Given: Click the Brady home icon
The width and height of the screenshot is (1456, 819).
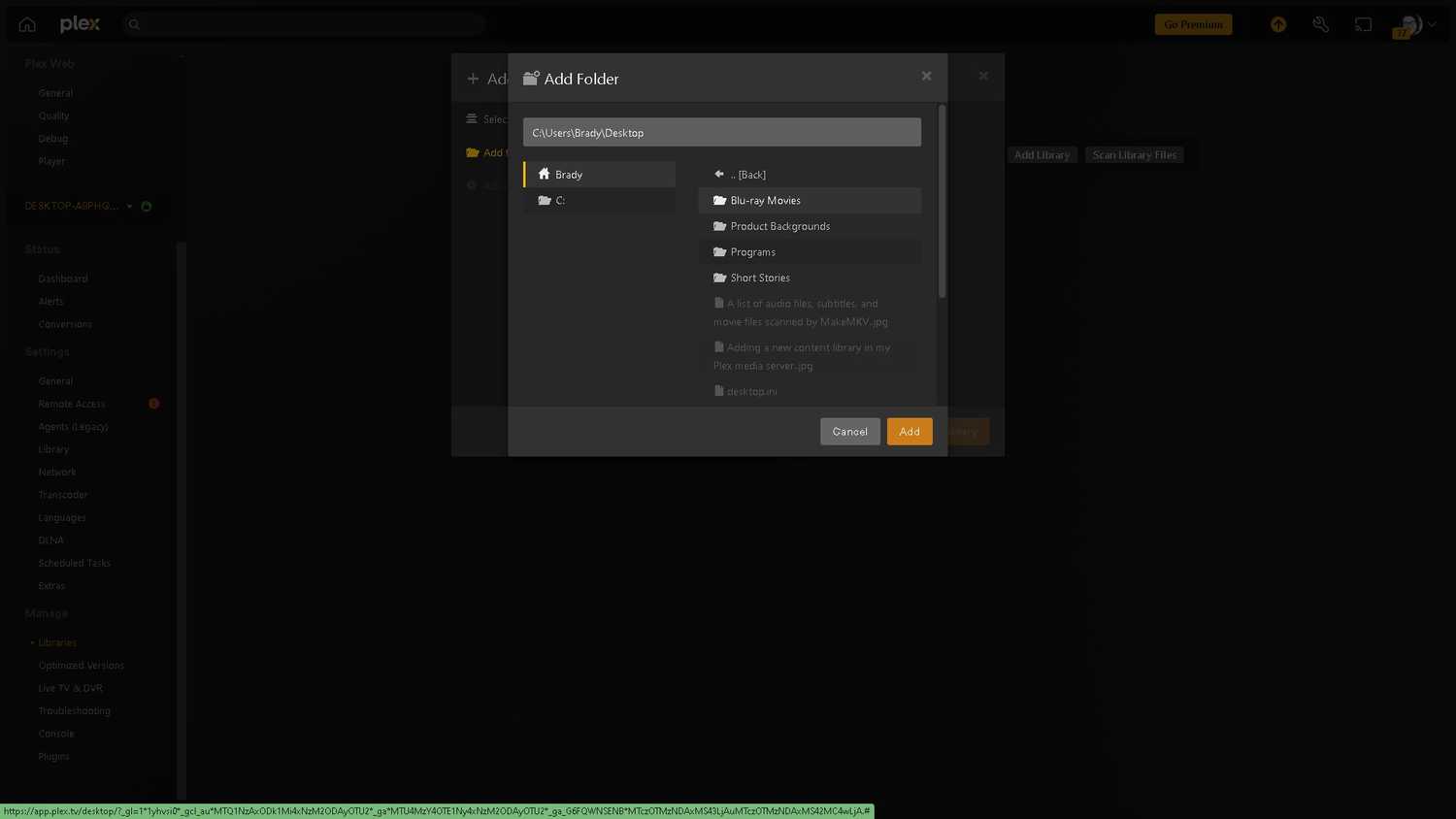Looking at the screenshot, I should pos(544,174).
